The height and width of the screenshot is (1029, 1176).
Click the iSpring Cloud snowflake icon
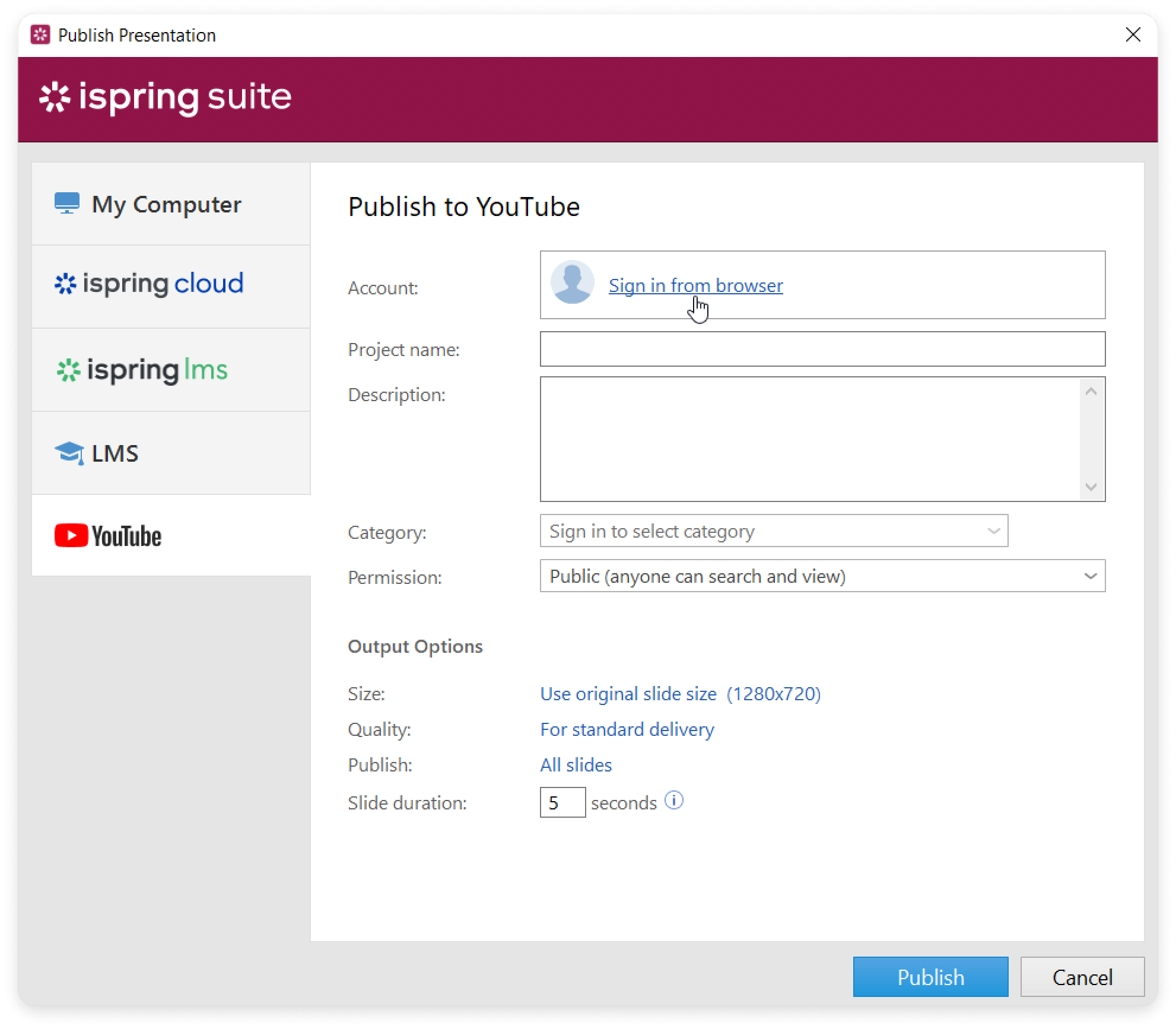pyautogui.click(x=65, y=284)
